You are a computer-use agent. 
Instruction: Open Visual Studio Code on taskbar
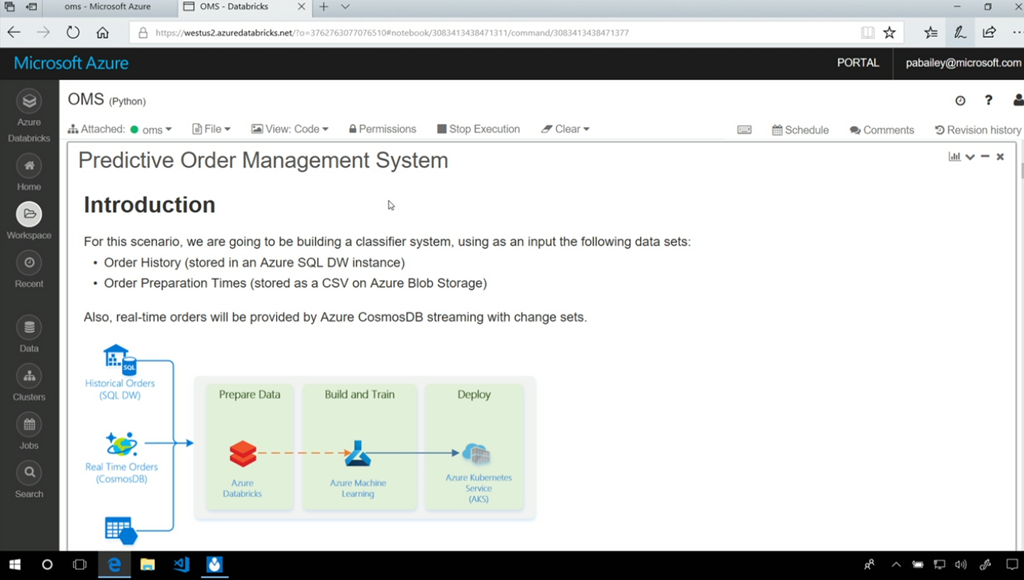(181, 564)
